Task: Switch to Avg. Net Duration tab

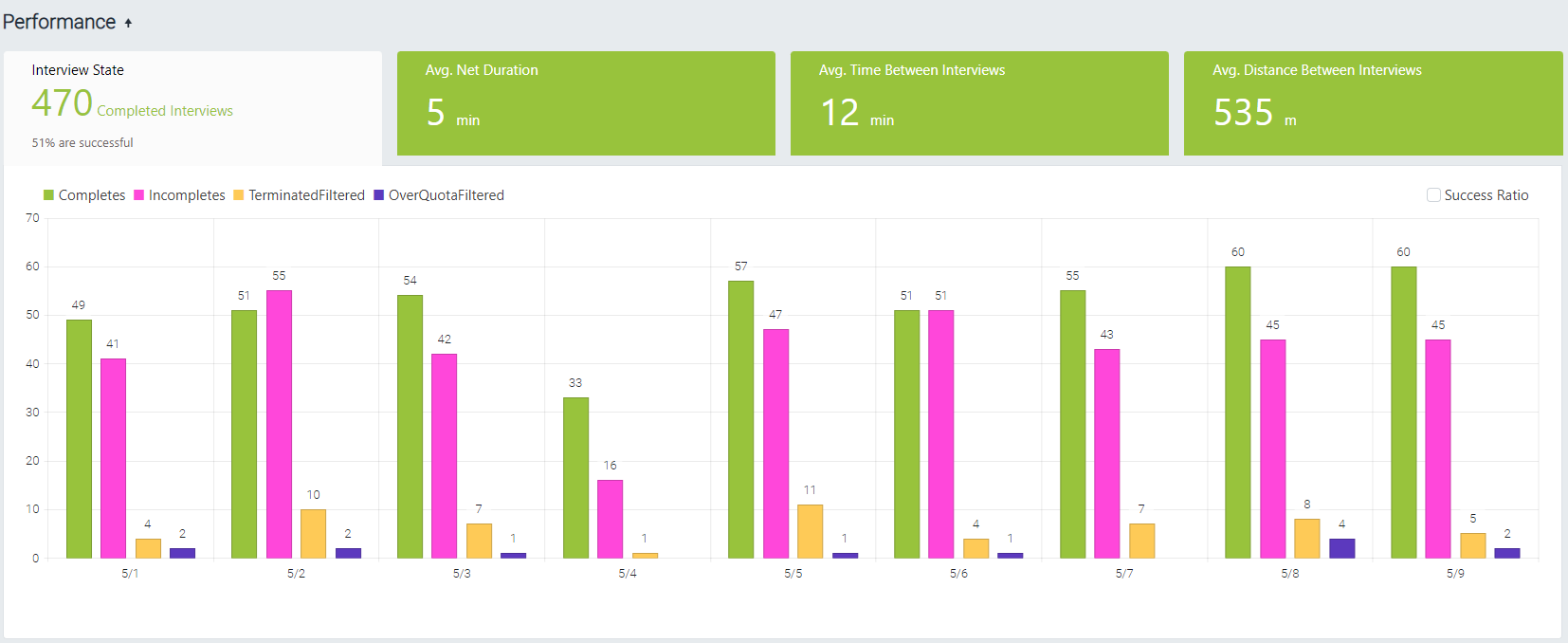Action: click(585, 103)
